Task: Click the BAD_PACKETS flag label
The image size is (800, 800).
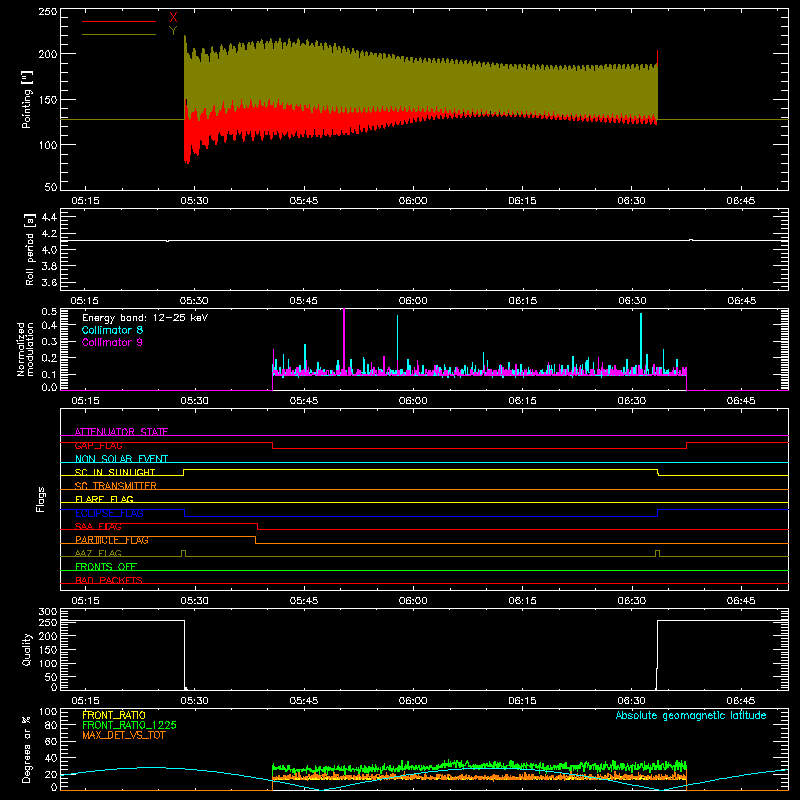Action: pos(109,580)
